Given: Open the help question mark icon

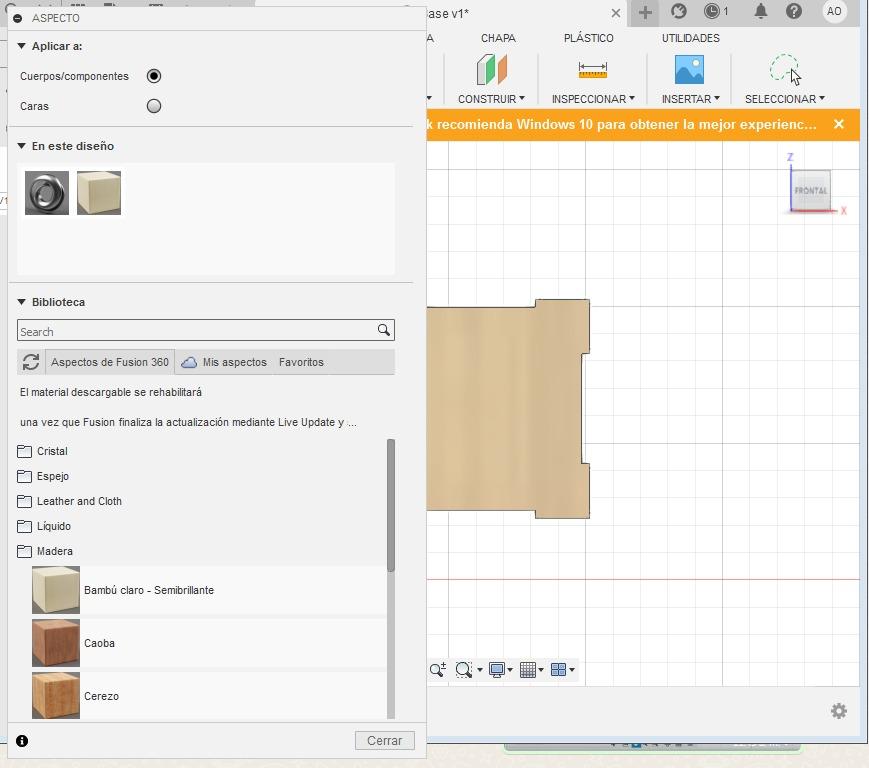Looking at the screenshot, I should point(793,12).
